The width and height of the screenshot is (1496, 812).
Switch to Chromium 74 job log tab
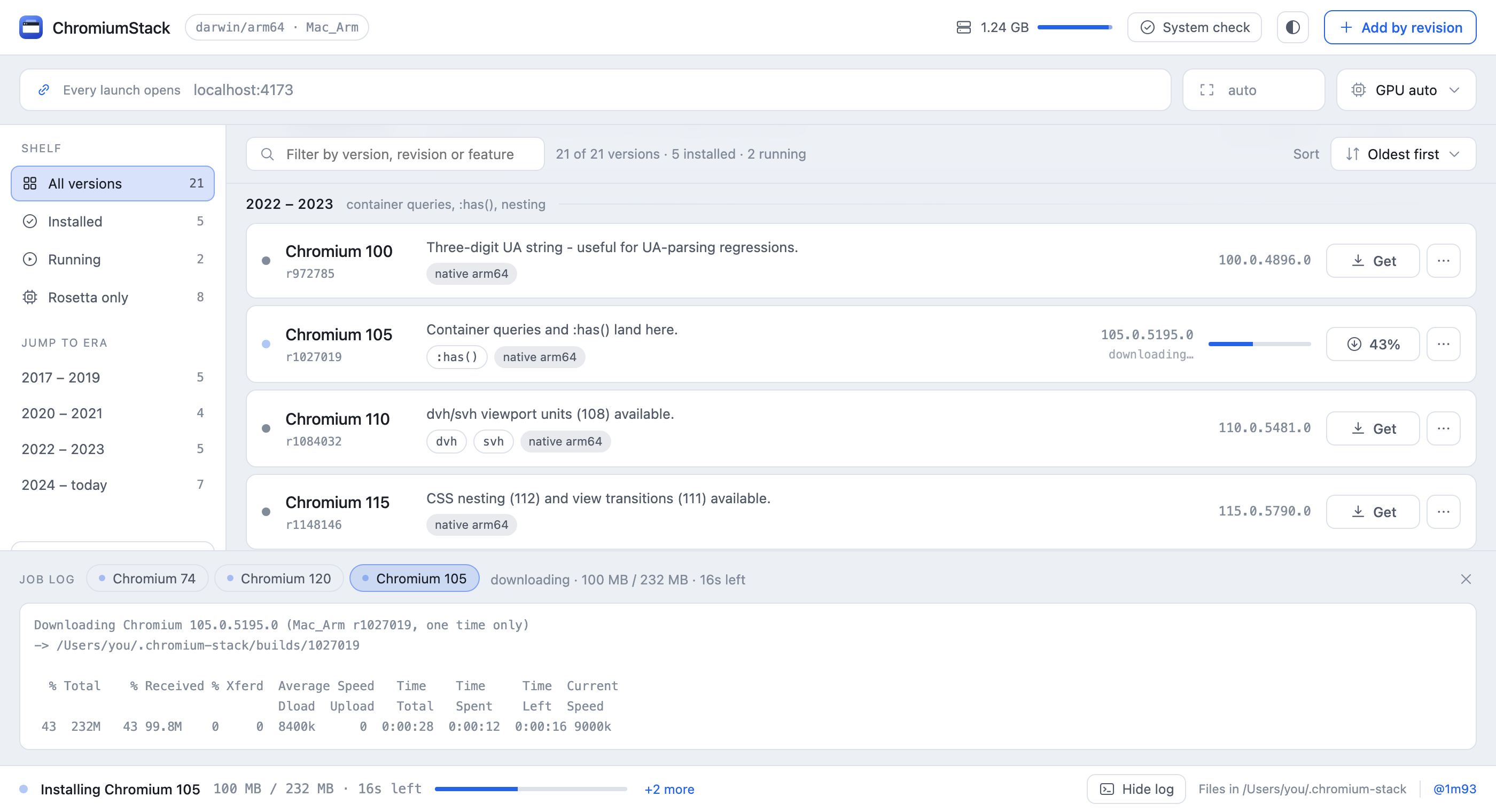click(147, 579)
